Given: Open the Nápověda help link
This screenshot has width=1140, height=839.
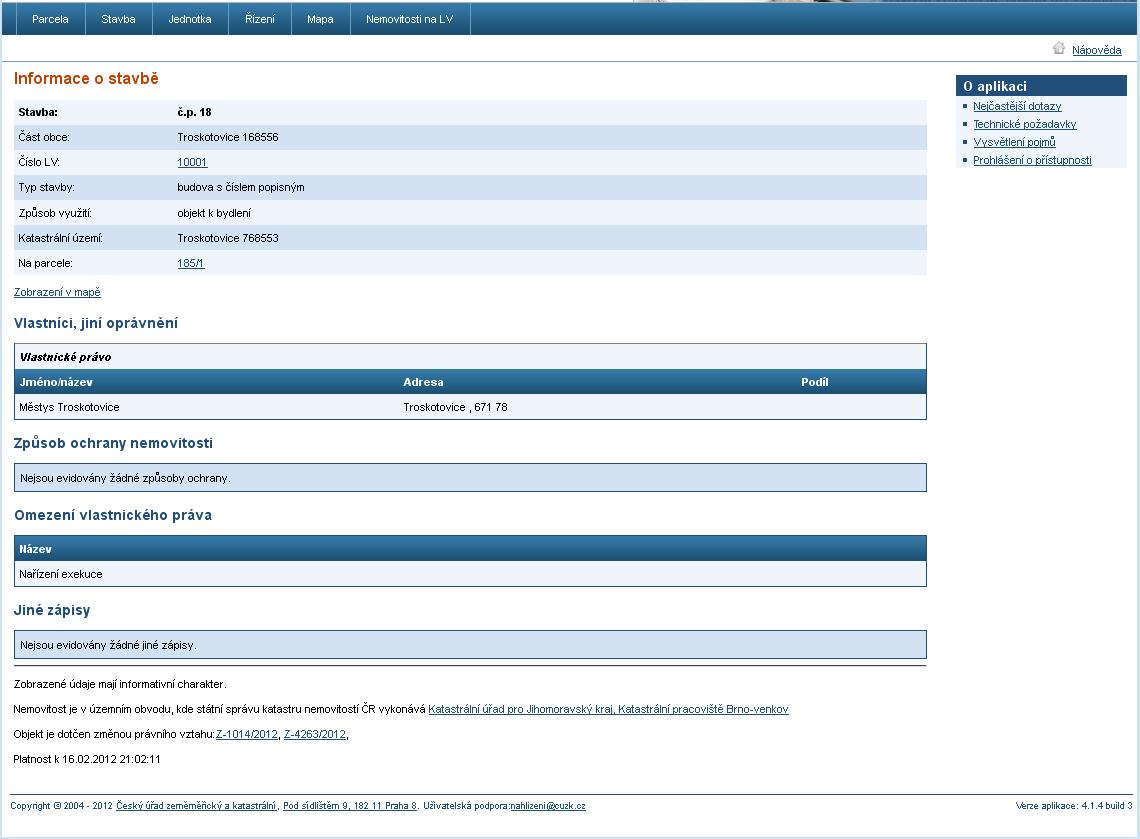Looking at the screenshot, I should 1096,50.
